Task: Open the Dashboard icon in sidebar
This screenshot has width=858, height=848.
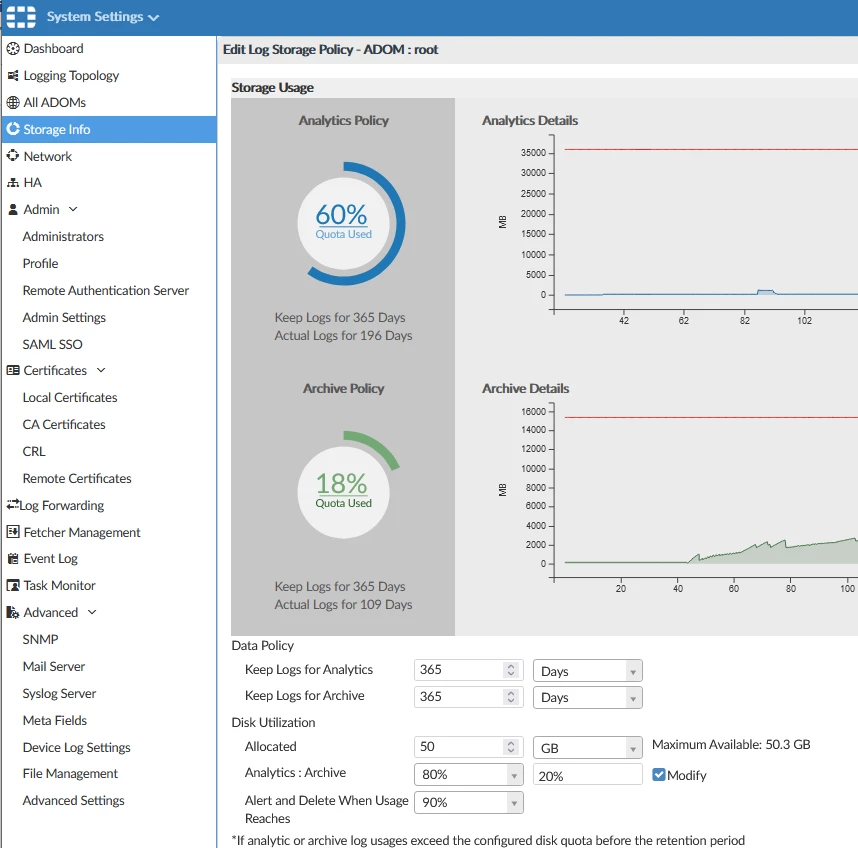Action: coord(13,49)
